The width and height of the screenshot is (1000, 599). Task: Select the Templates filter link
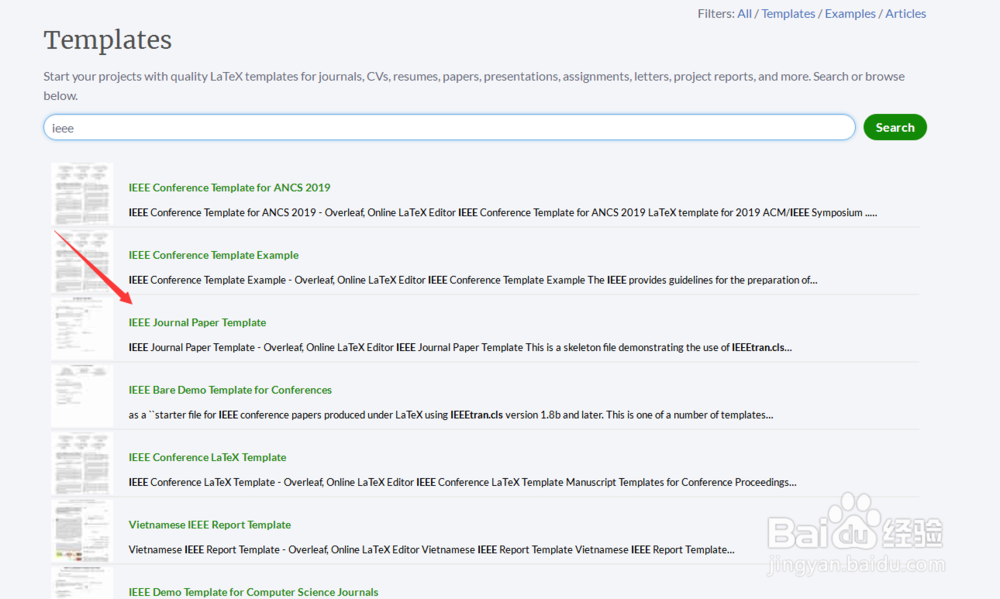coord(788,13)
